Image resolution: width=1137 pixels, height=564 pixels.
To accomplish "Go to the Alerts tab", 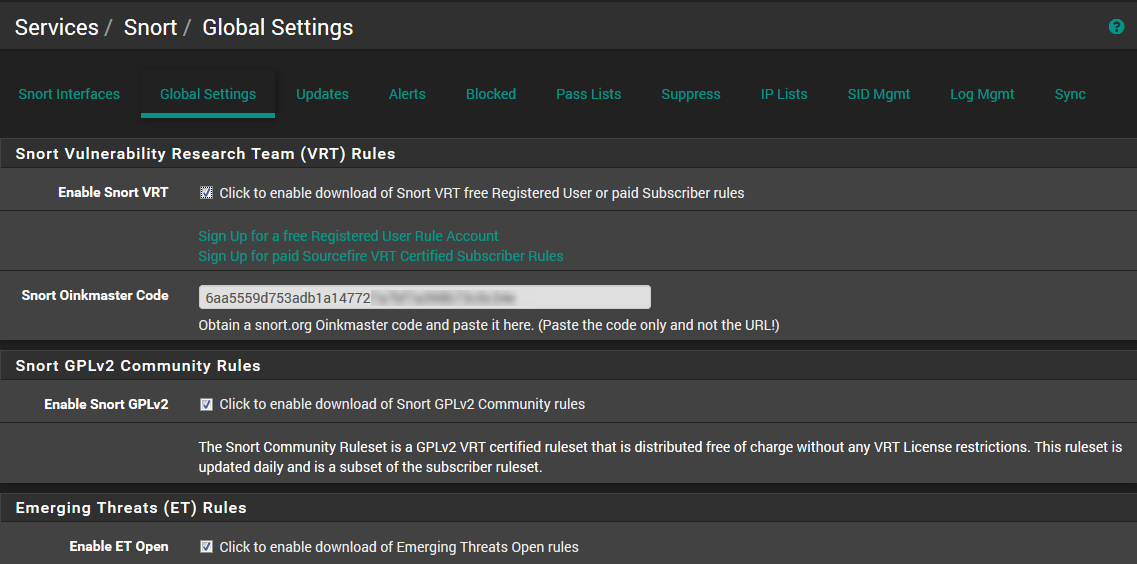I will click(408, 94).
